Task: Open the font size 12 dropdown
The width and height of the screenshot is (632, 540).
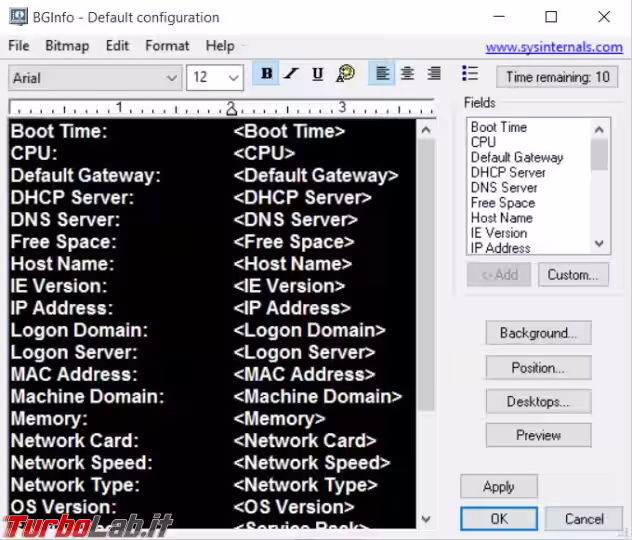Action: (233, 78)
